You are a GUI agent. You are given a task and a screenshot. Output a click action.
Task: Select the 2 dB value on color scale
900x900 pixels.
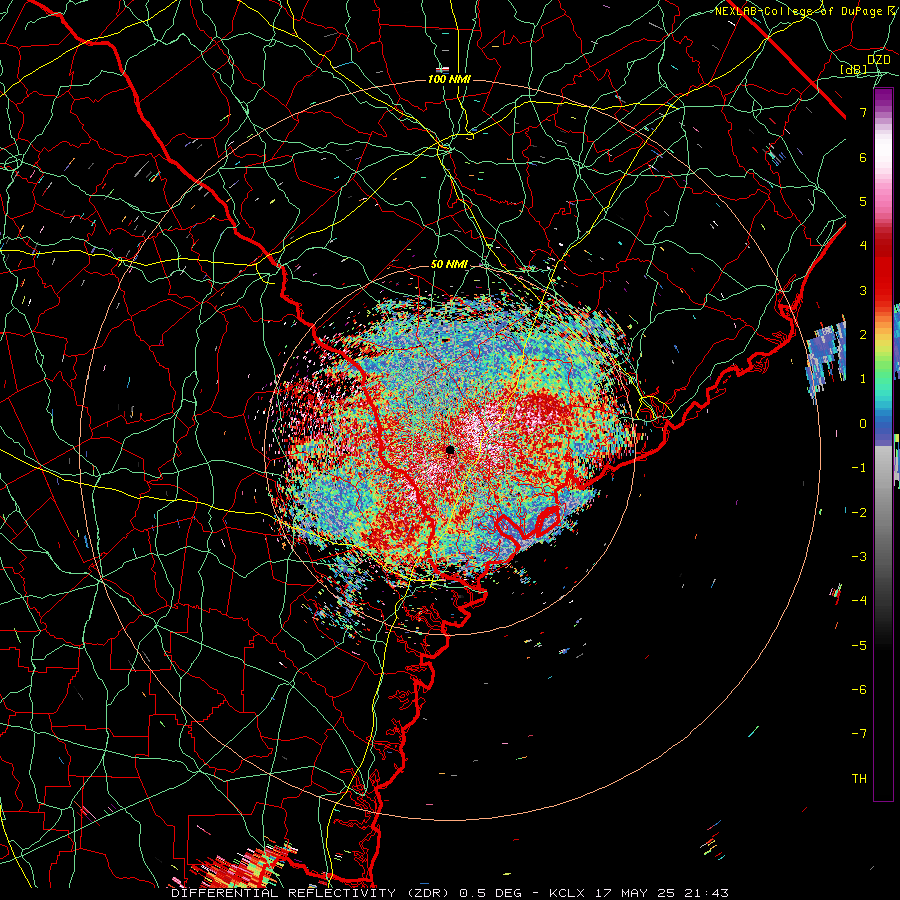(x=863, y=334)
